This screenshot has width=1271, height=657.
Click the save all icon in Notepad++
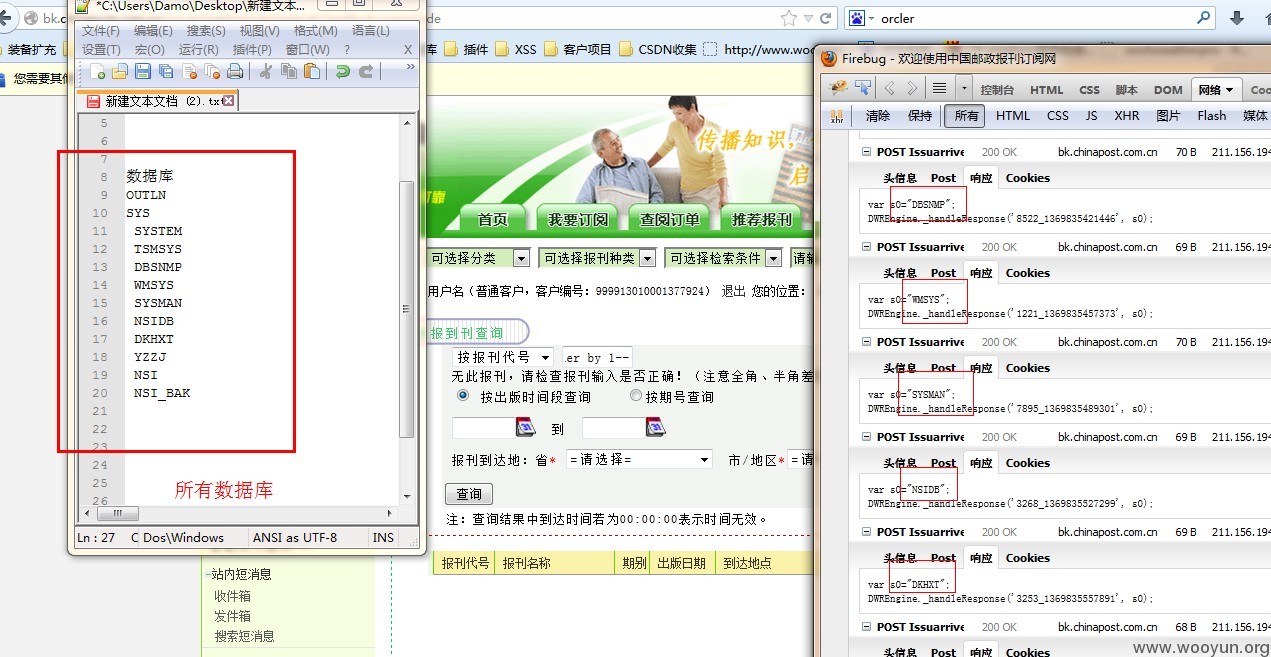166,71
